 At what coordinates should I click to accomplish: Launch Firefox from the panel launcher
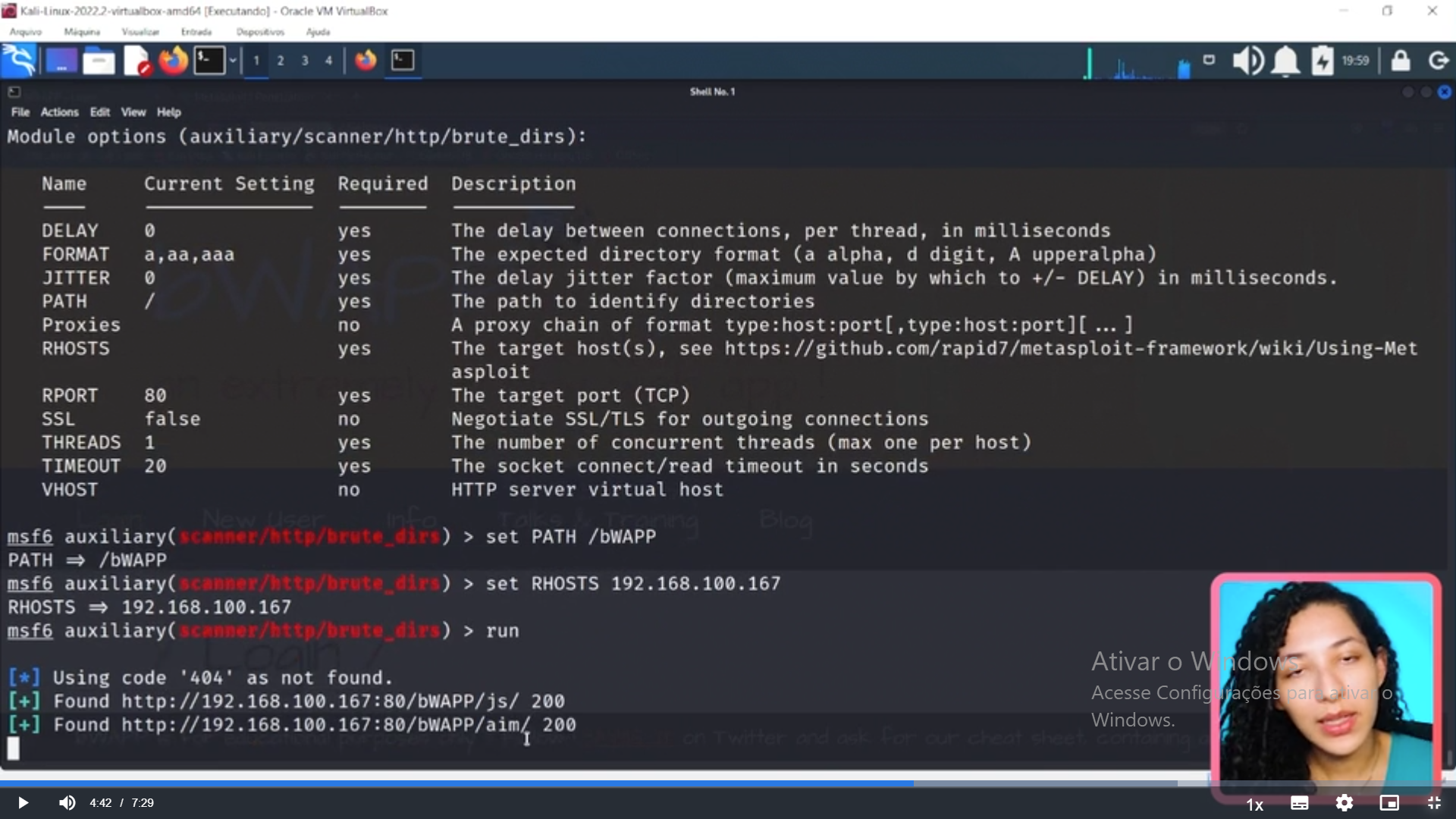pyautogui.click(x=174, y=61)
